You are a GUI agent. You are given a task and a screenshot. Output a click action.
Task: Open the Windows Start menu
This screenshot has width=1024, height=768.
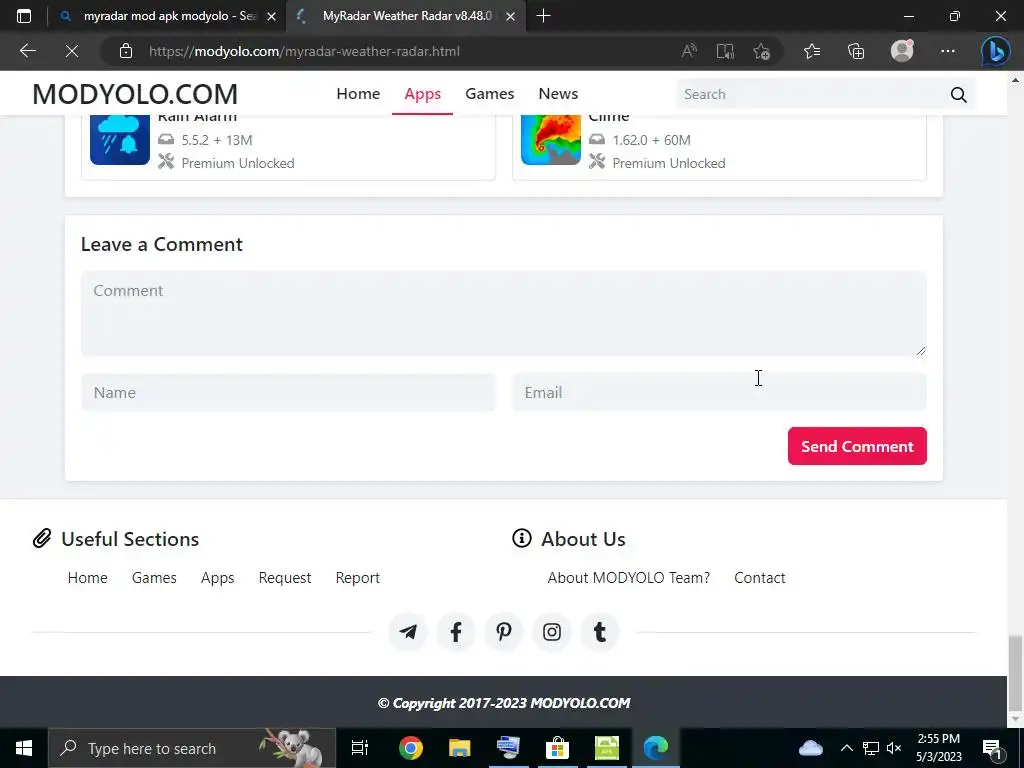(24, 748)
